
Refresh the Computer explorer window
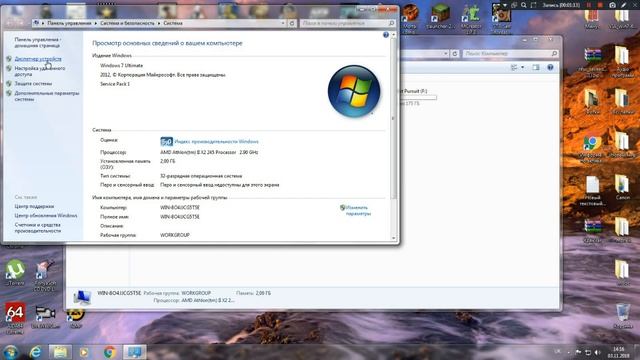pos(455,53)
